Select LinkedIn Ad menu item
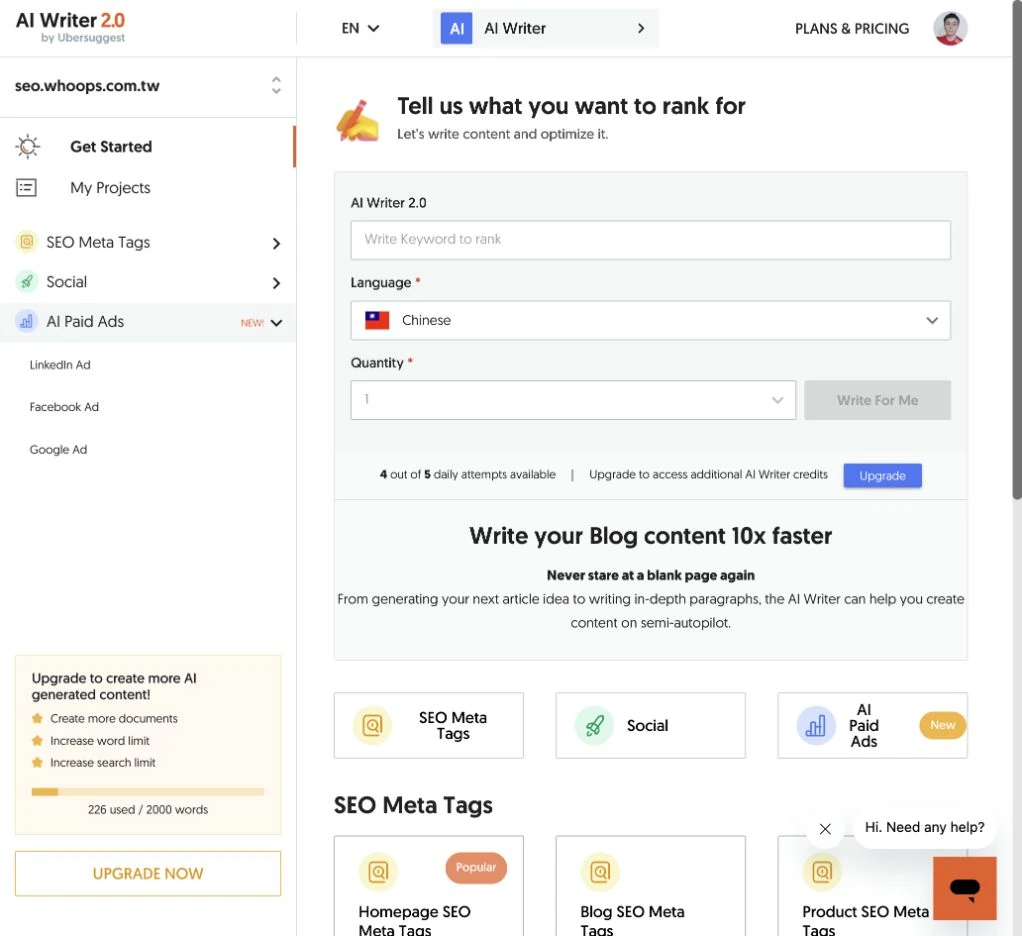This screenshot has width=1022, height=936. coord(60,365)
